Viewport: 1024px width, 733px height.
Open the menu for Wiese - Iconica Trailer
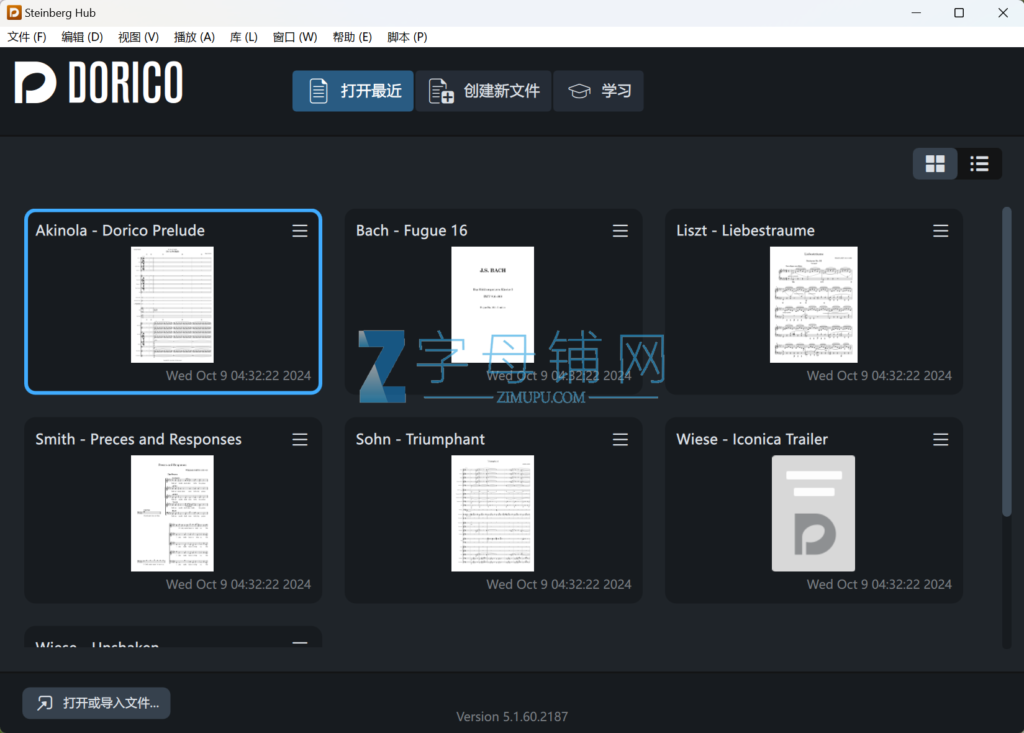tap(940, 440)
